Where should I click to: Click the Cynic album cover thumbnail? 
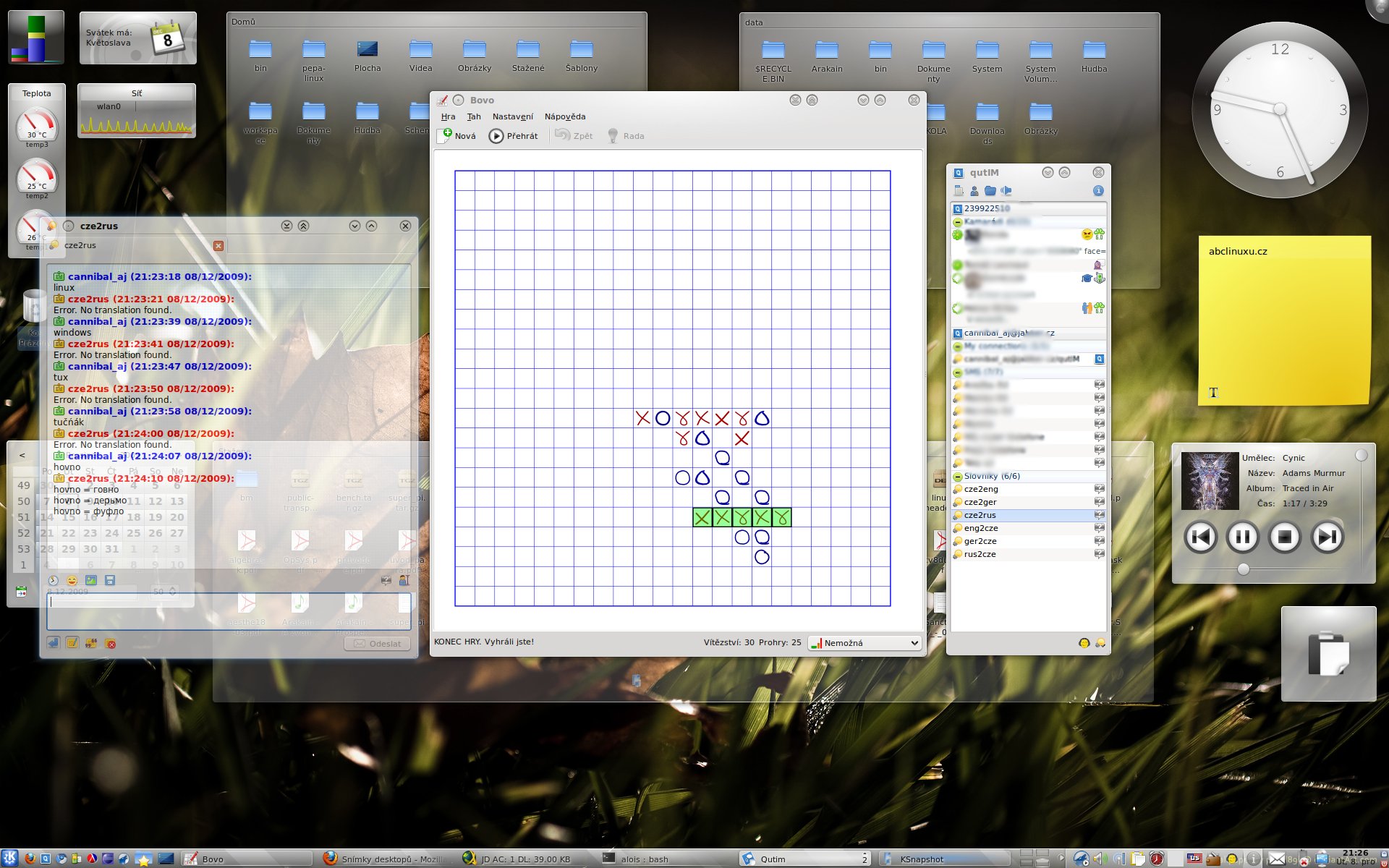1210,481
